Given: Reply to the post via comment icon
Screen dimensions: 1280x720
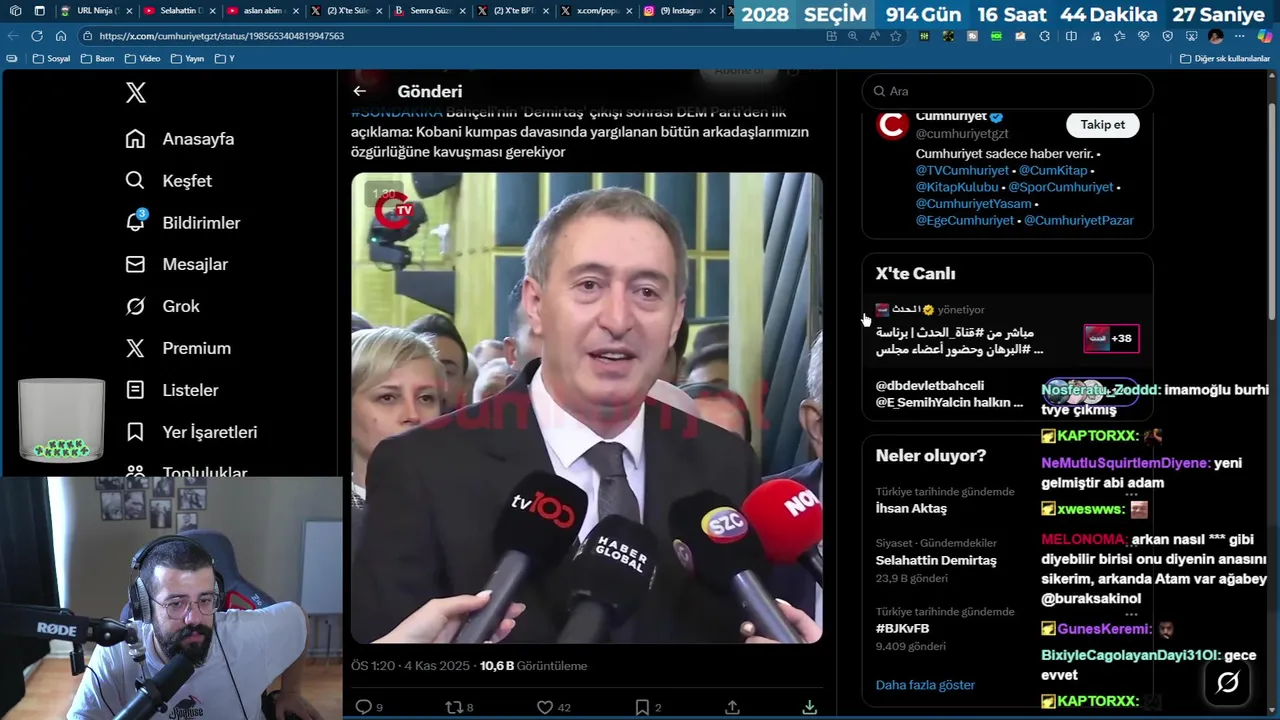Looking at the screenshot, I should point(364,707).
